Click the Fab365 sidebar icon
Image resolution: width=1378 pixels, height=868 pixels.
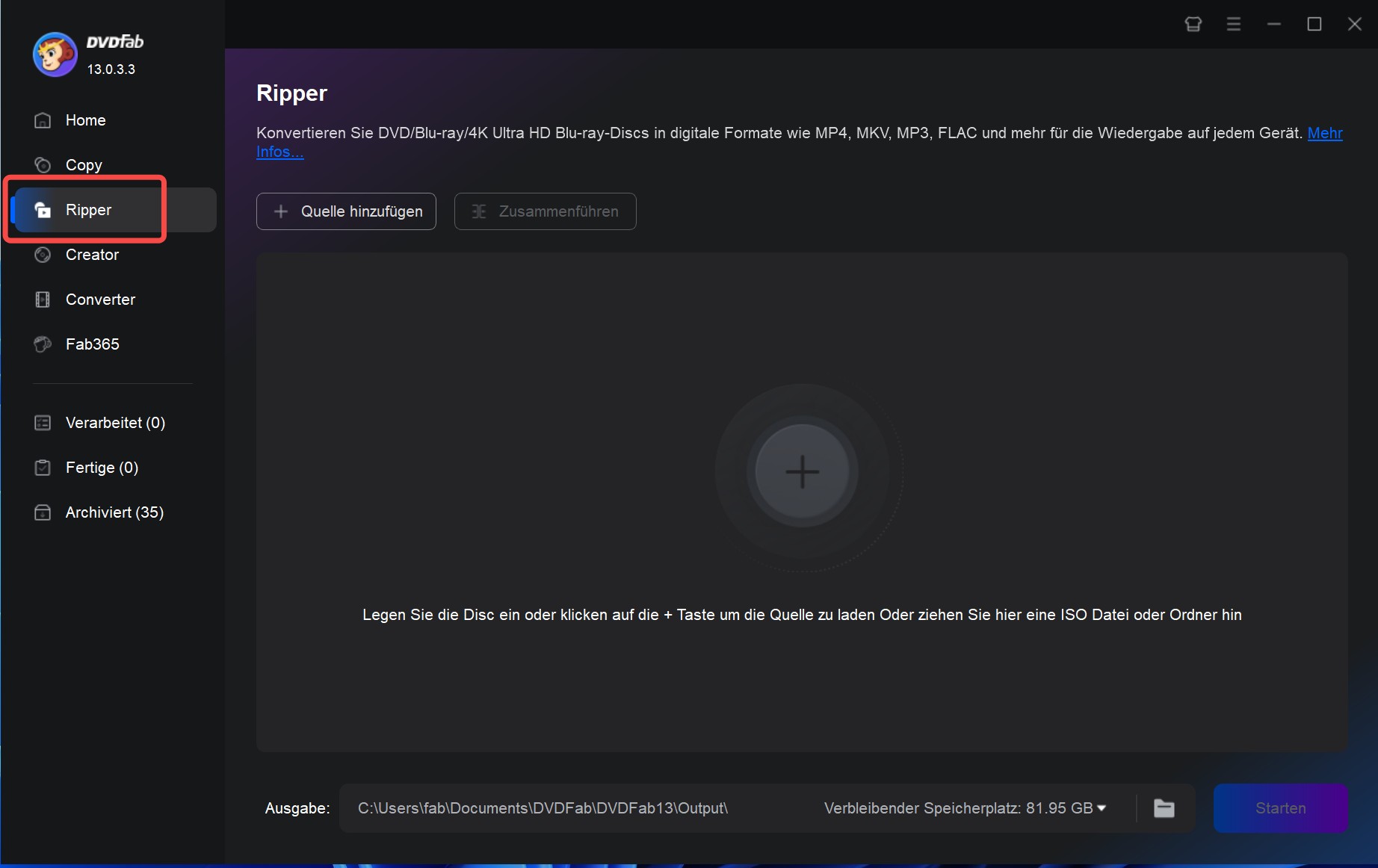click(43, 344)
